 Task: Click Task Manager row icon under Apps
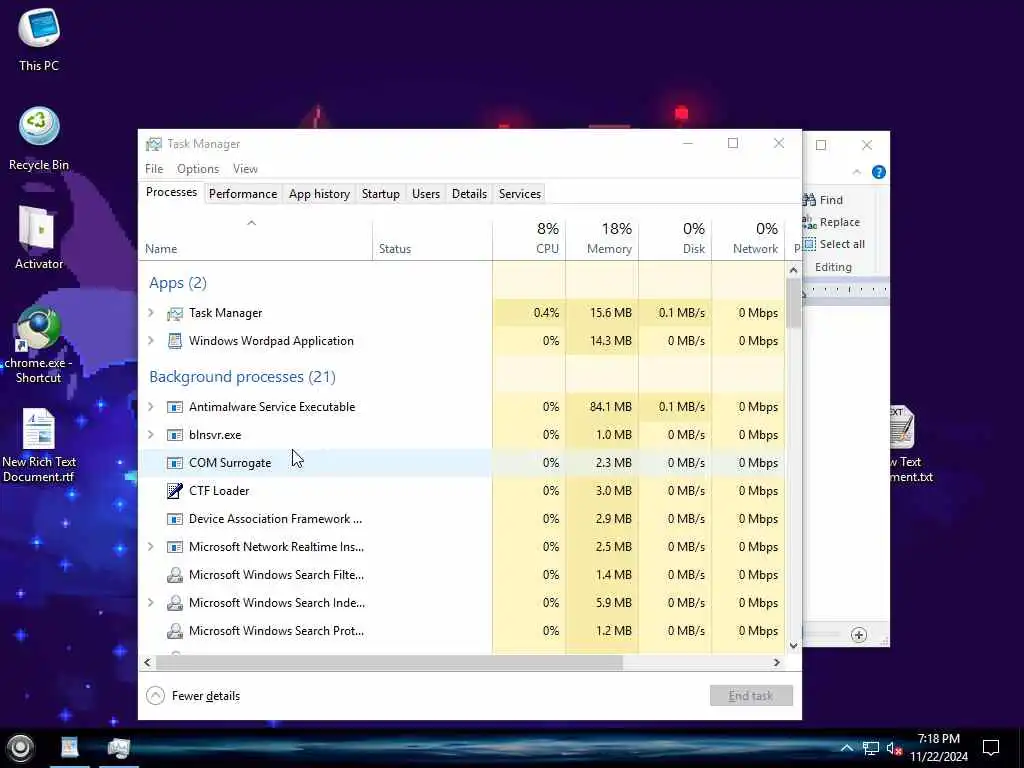pyautogui.click(x=174, y=313)
